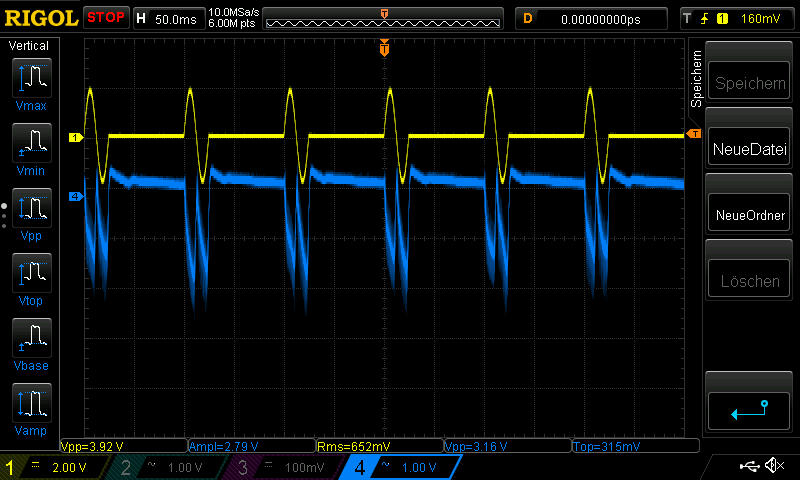Select the Vtop measurement icon
800x480 pixels.
[32, 273]
